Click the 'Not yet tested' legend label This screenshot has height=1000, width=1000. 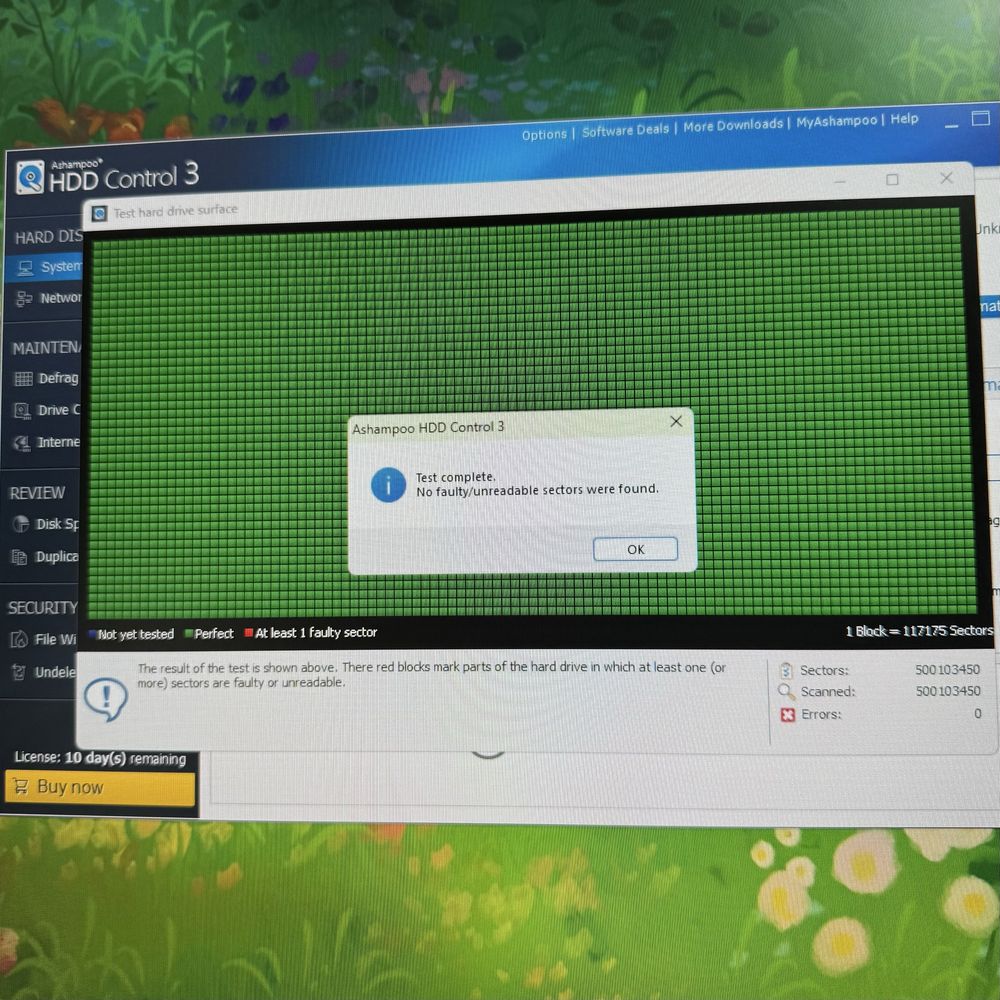[136, 635]
